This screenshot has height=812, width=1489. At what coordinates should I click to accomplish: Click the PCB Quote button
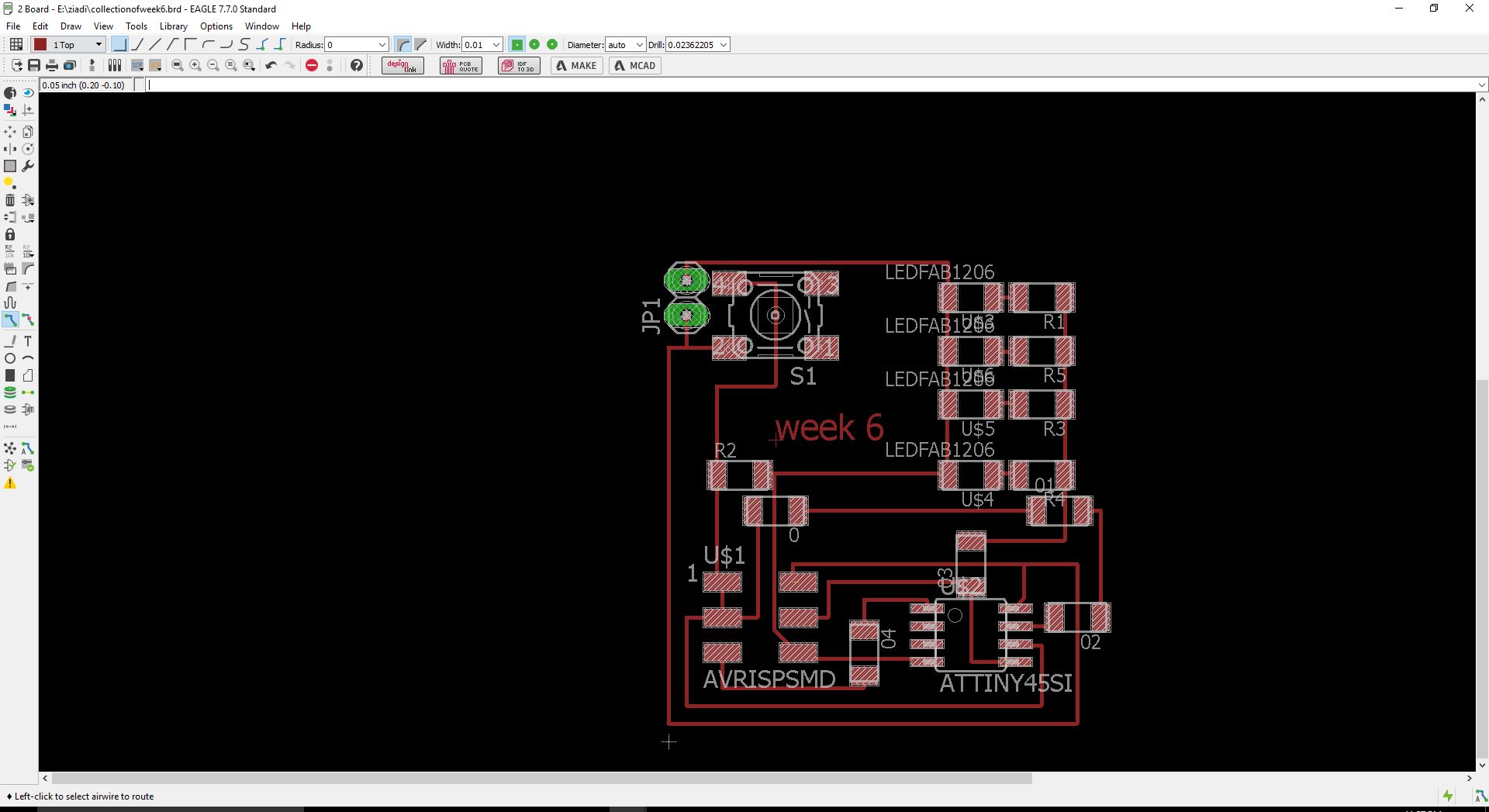coord(461,66)
